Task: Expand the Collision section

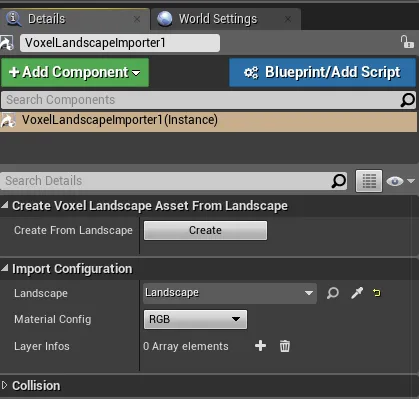Action: [x=4, y=386]
